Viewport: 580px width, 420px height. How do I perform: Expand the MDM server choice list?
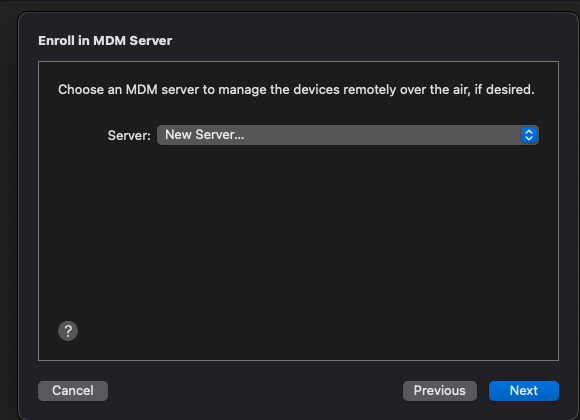pos(348,135)
